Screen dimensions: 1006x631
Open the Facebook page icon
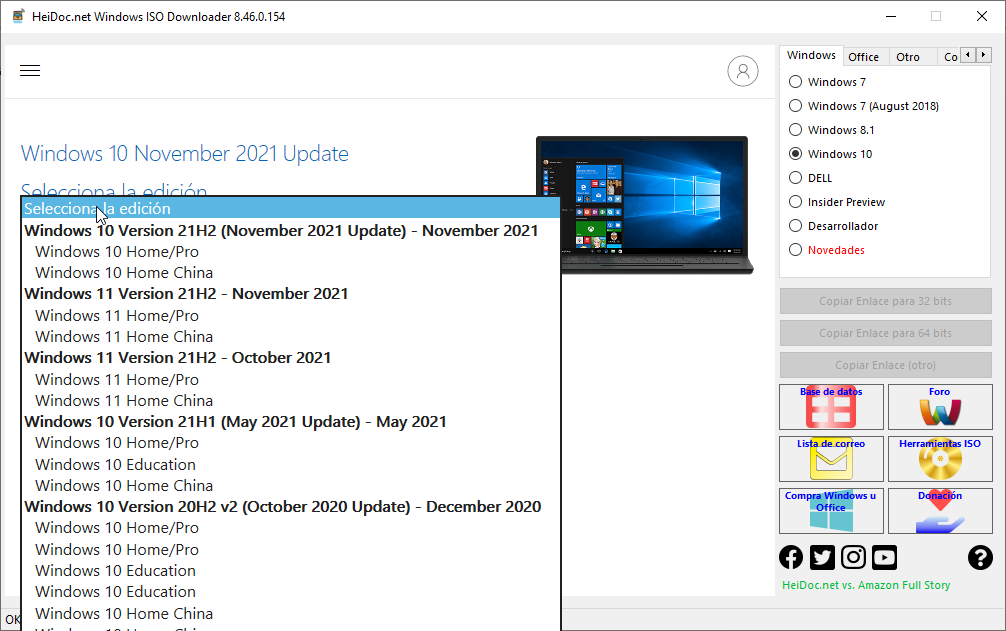point(790,557)
